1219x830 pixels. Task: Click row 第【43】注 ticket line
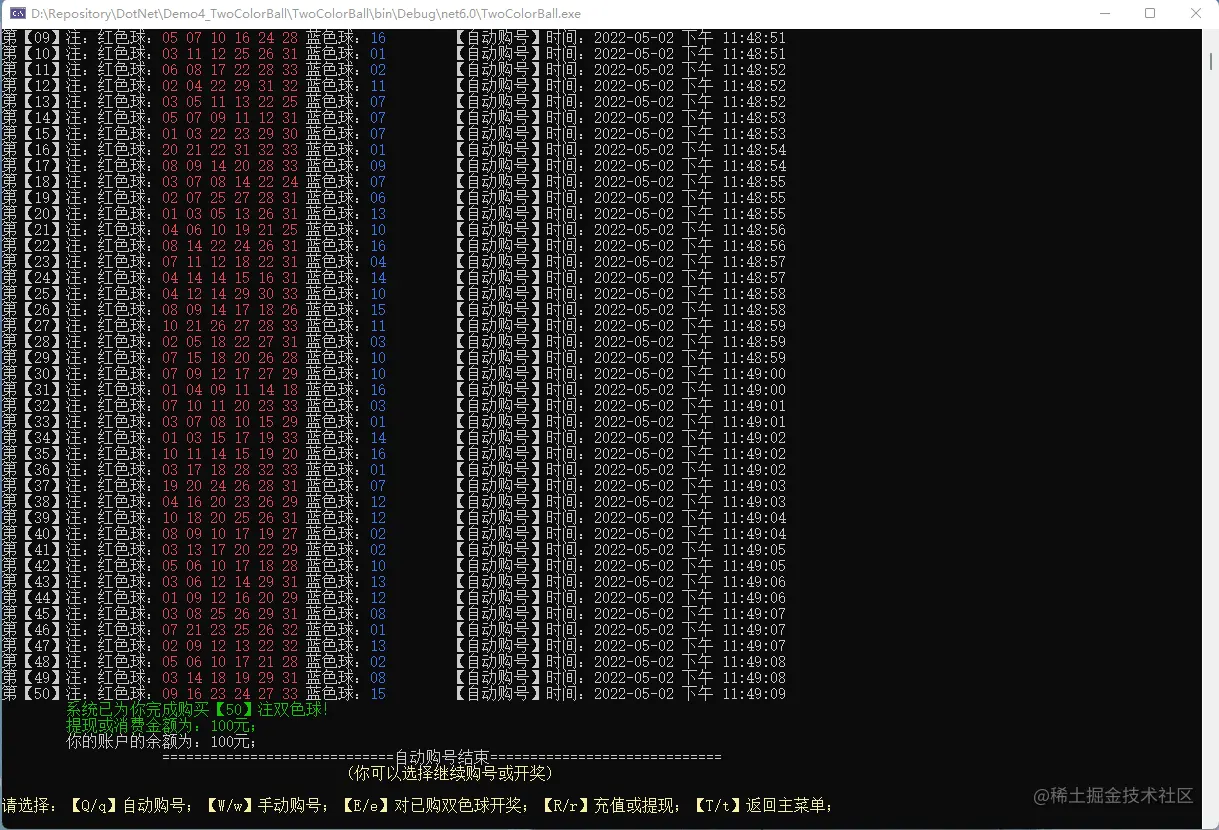click(394, 582)
